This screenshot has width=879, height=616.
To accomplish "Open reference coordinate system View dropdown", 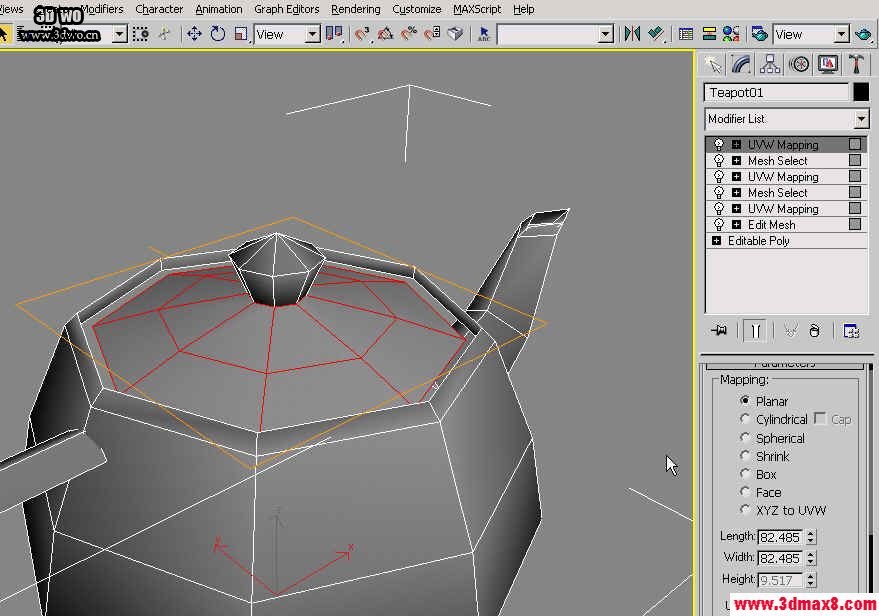I will pyautogui.click(x=312, y=35).
